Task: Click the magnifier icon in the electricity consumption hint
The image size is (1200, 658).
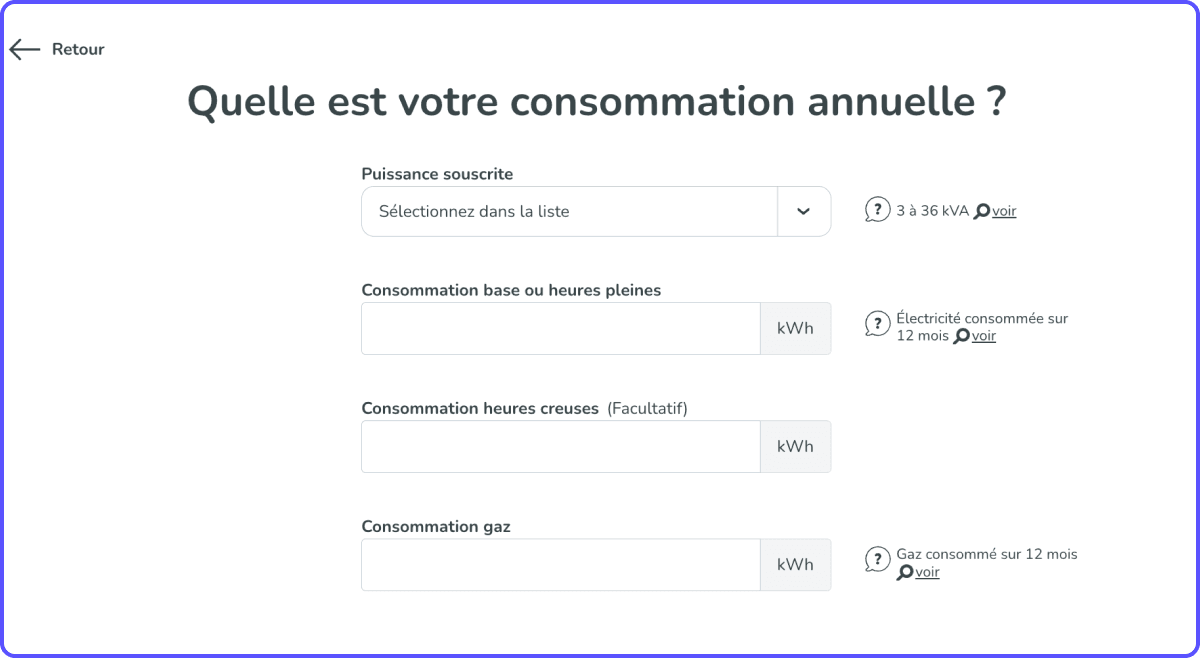Action: [x=962, y=336]
